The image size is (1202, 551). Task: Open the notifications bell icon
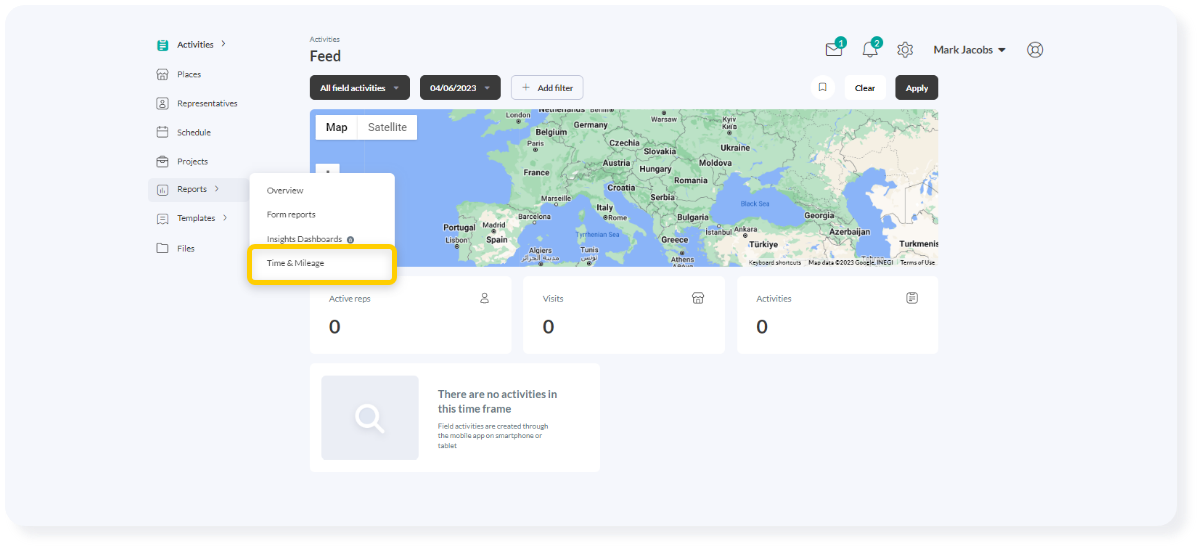[869, 50]
